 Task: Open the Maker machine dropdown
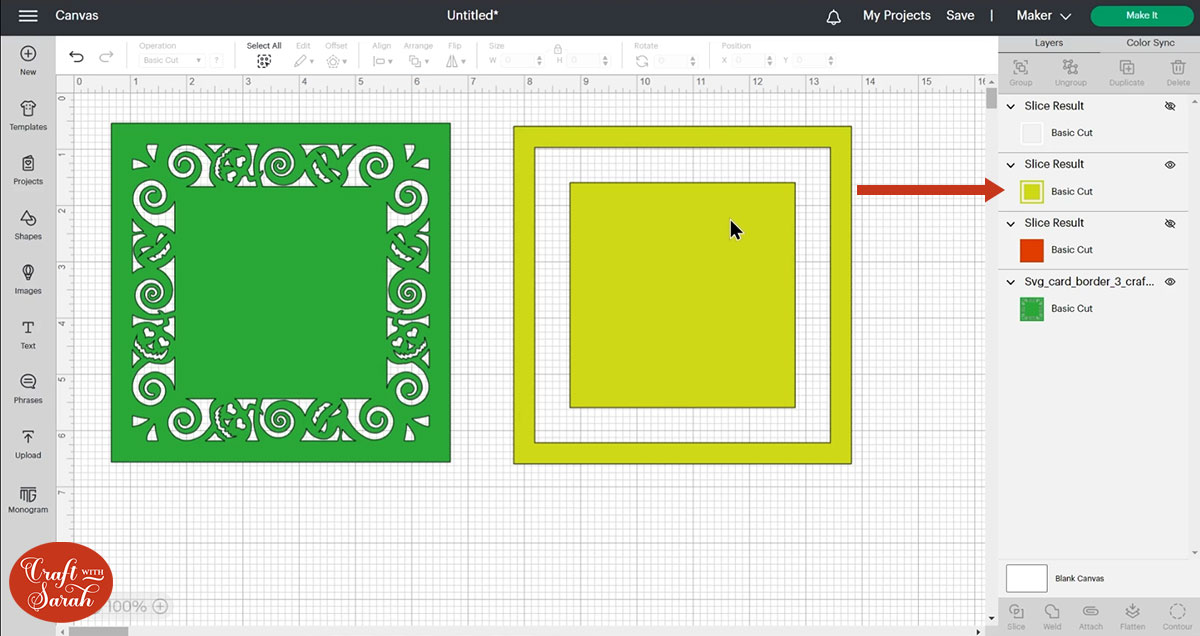tap(1043, 16)
